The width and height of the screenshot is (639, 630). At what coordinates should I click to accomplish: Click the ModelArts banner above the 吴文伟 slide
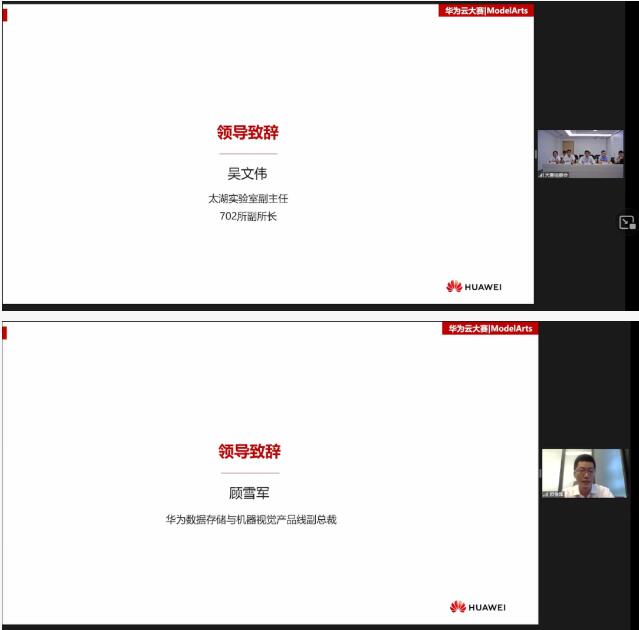486,11
